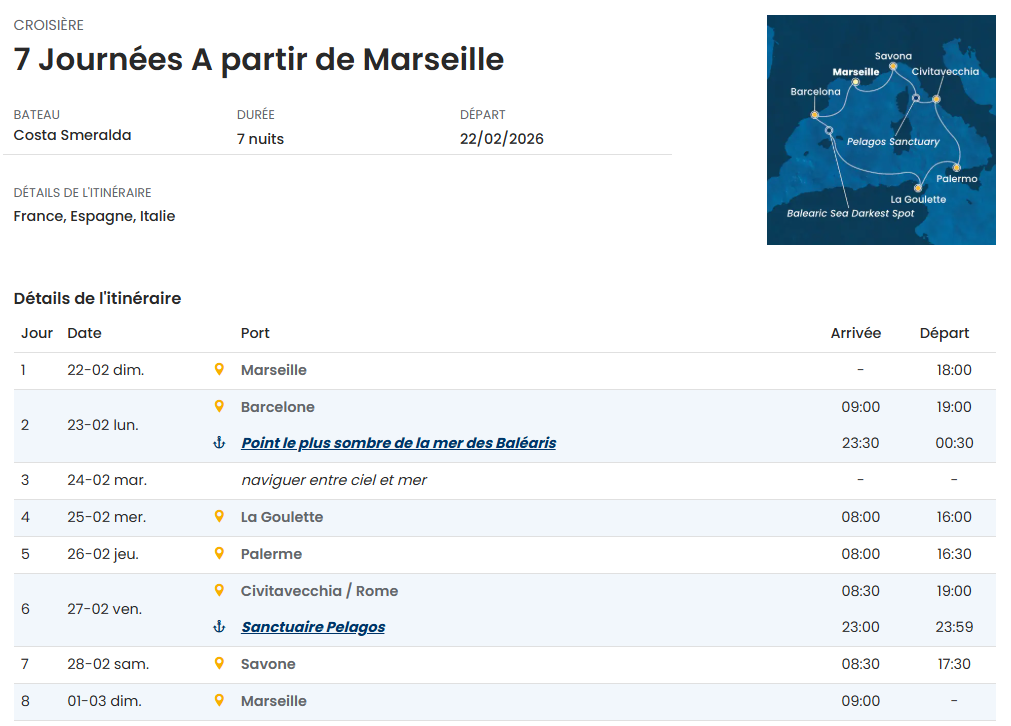Click the 7 Journées A partir de Marseille title
Image resolution: width=1011 pixels, height=726 pixels.
[259, 59]
